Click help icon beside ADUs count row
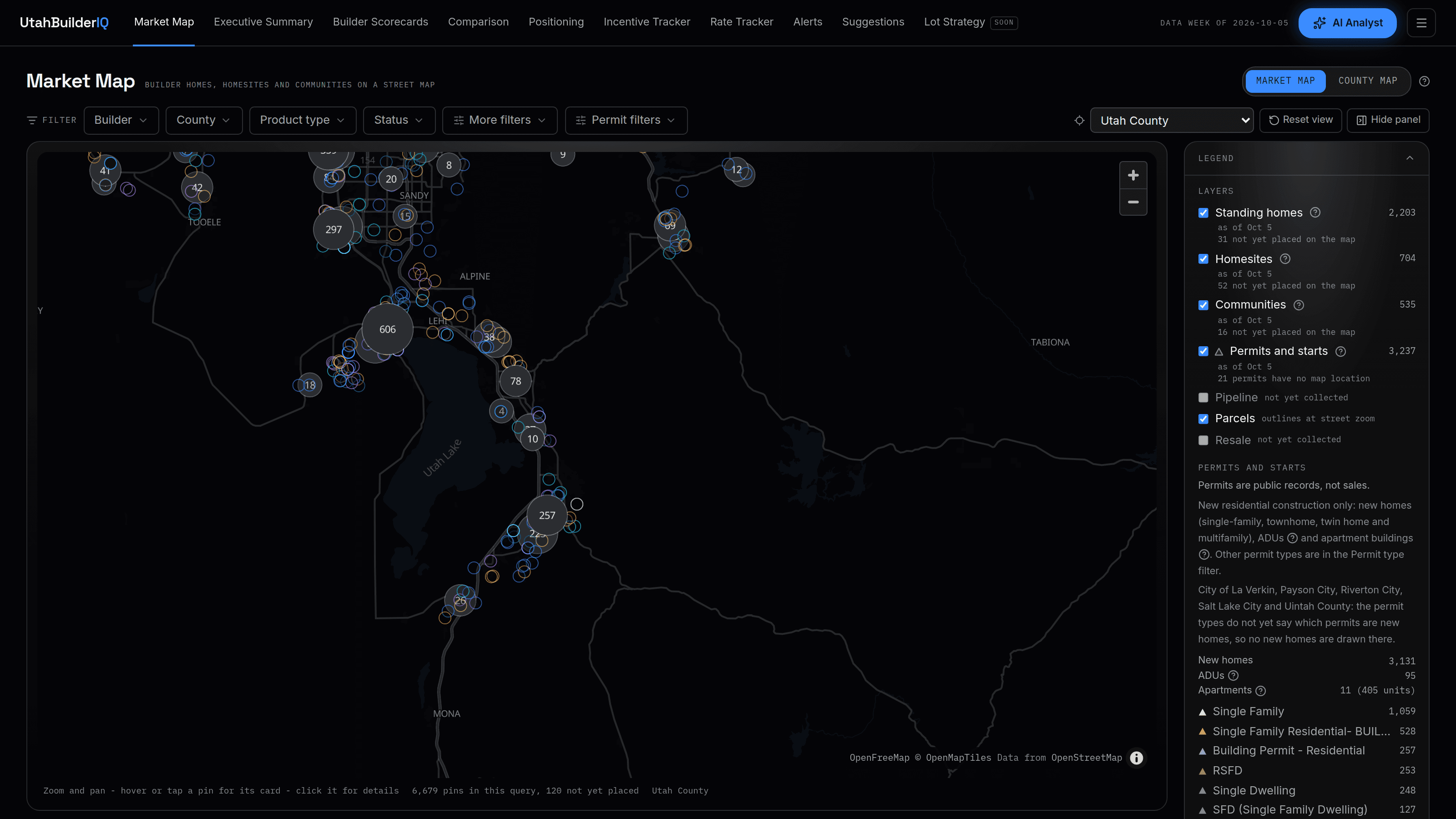 [x=1234, y=675]
